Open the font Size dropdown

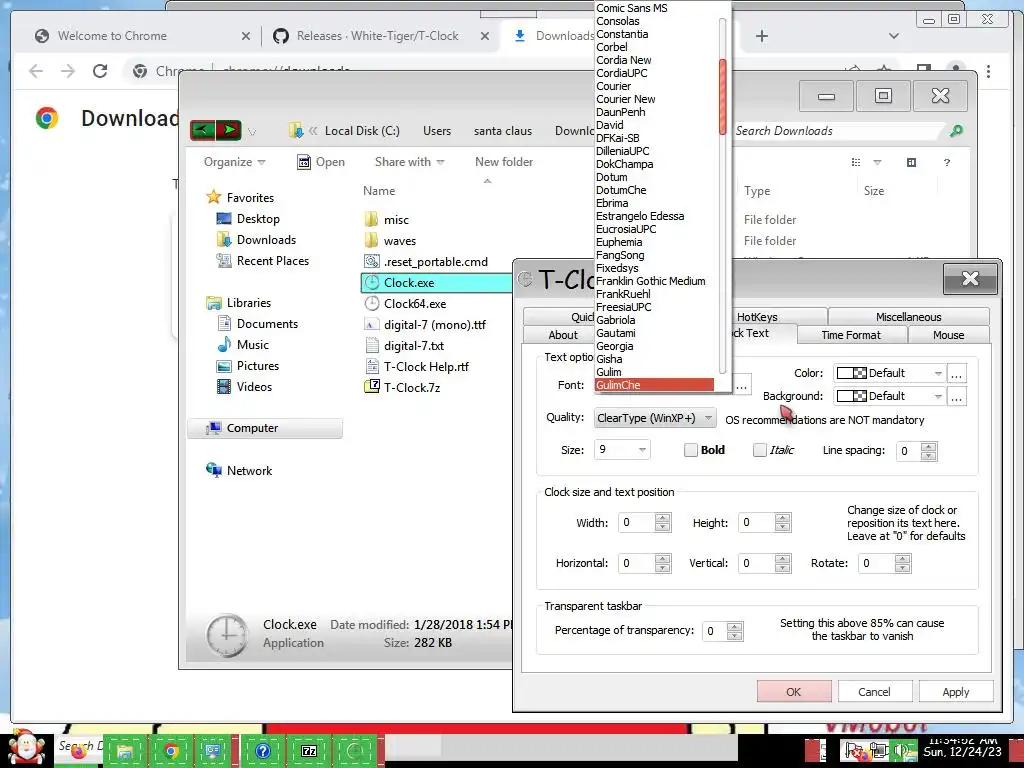pyautogui.click(x=622, y=449)
